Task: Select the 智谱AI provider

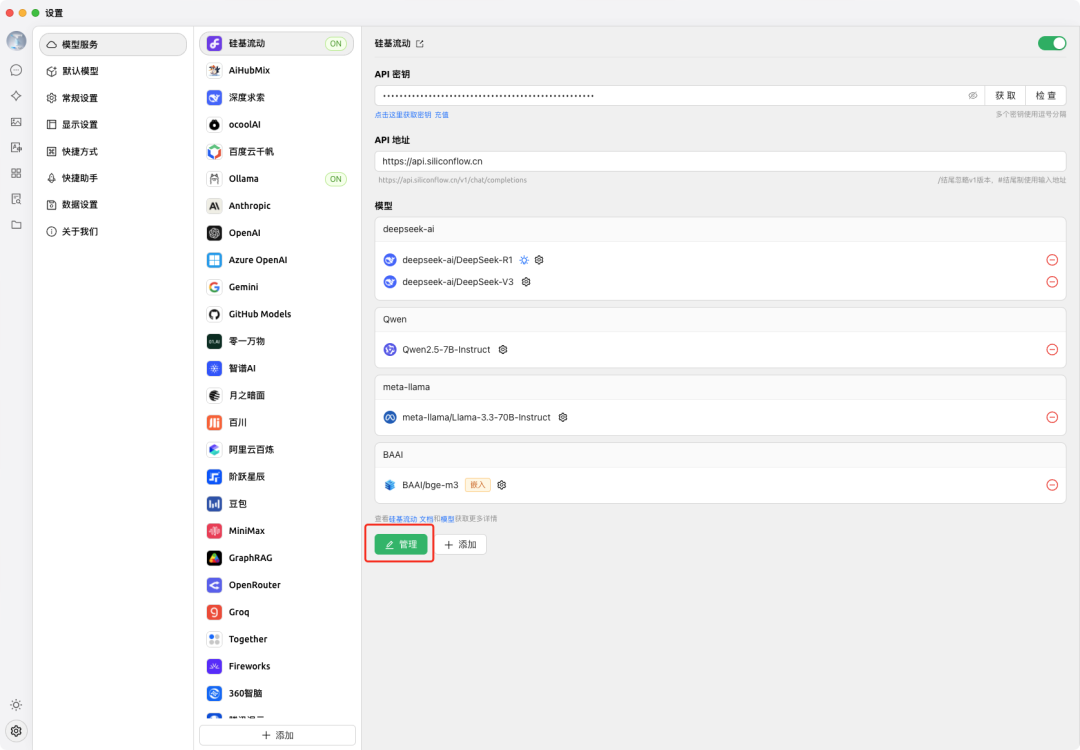Action: (x=277, y=368)
